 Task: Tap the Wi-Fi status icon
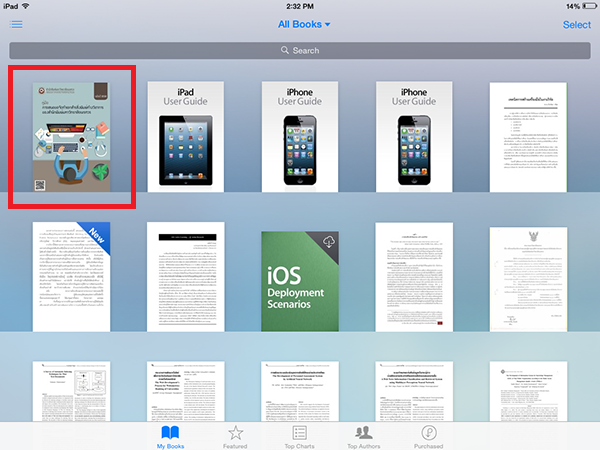(x=26, y=6)
